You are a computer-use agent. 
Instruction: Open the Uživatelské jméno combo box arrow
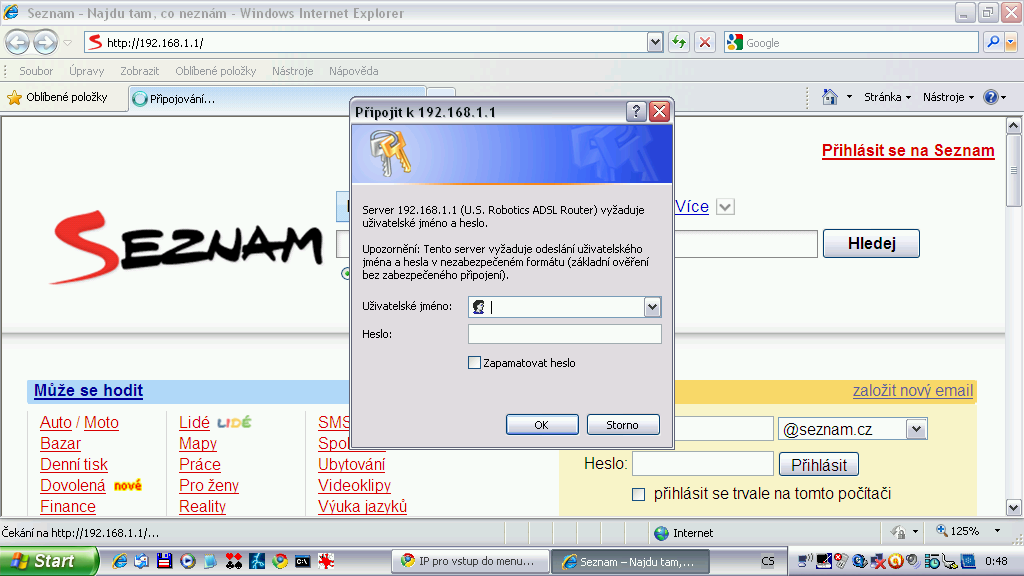click(x=652, y=307)
